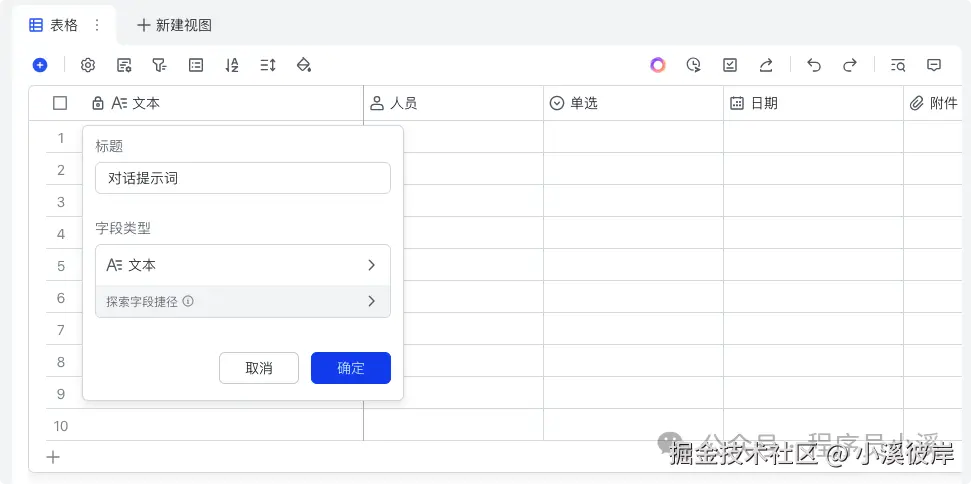Click the 附件 column header

pyautogui.click(x=933, y=103)
